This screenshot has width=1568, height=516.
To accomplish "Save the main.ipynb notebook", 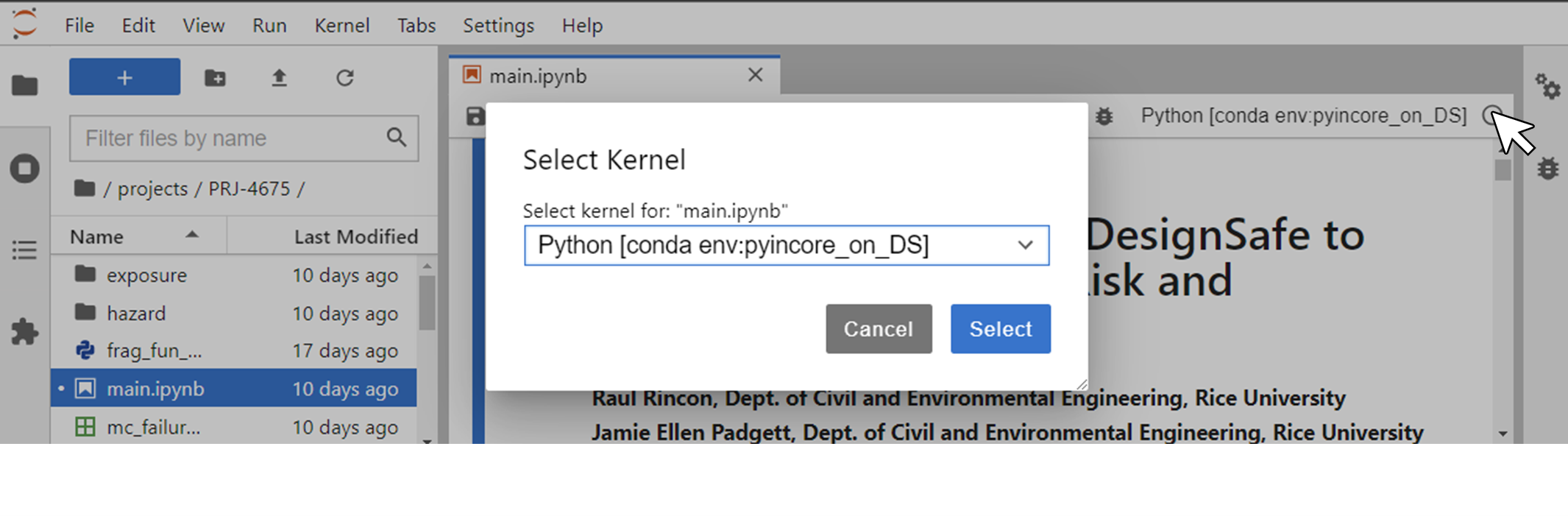I will point(475,116).
